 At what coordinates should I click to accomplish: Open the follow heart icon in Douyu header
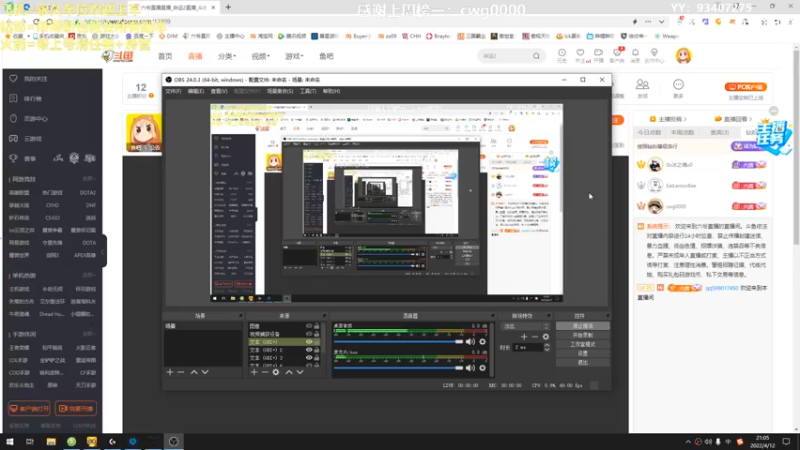[580, 53]
